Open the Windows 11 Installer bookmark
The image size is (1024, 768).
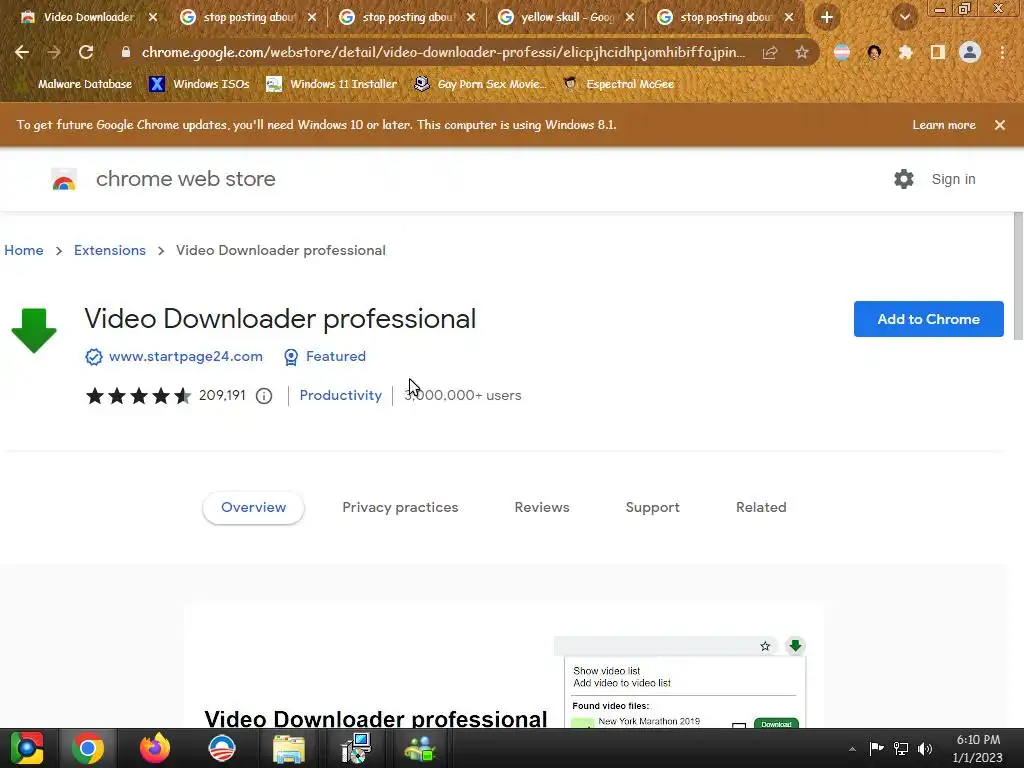click(332, 84)
